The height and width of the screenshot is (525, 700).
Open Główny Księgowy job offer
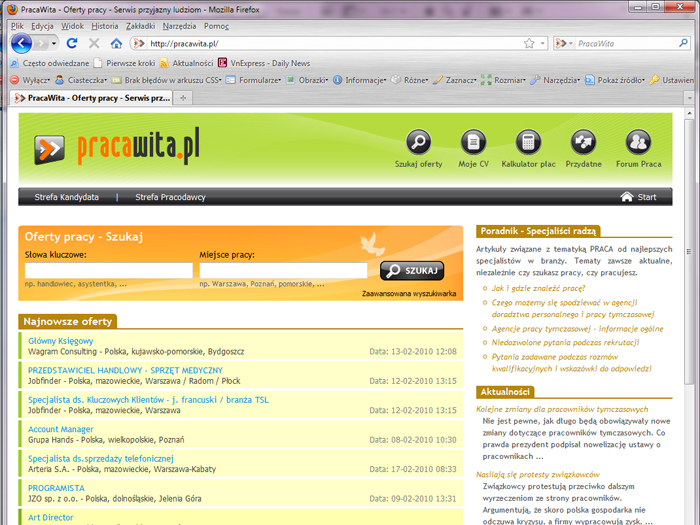61,341
